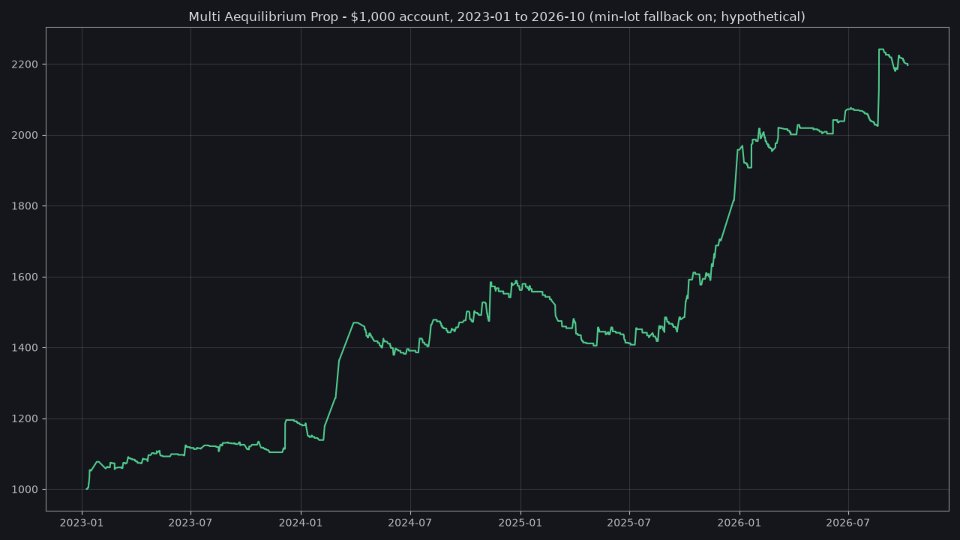This screenshot has height=540, width=960.
Task: Click the x-axis label 2023-07
Action: (x=190, y=523)
